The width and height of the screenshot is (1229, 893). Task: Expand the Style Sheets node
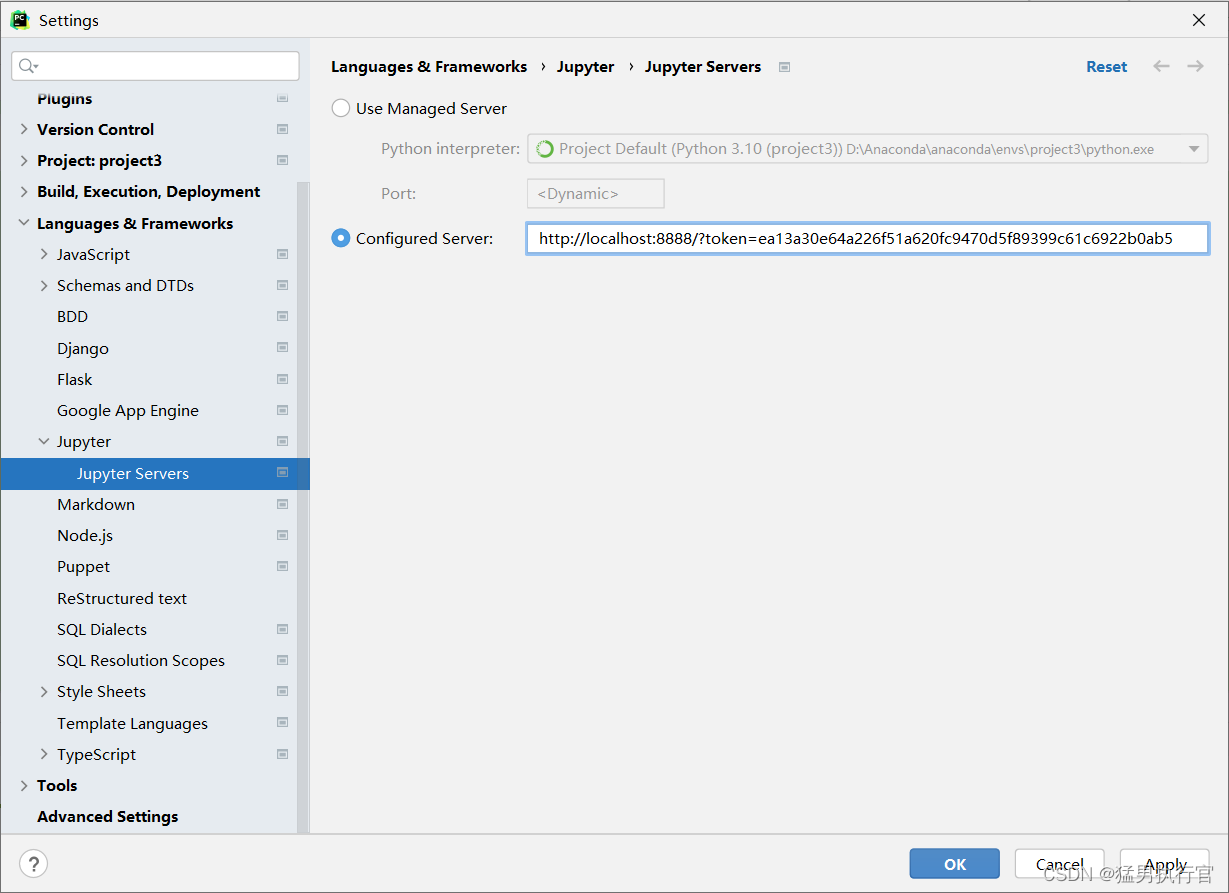(x=44, y=691)
